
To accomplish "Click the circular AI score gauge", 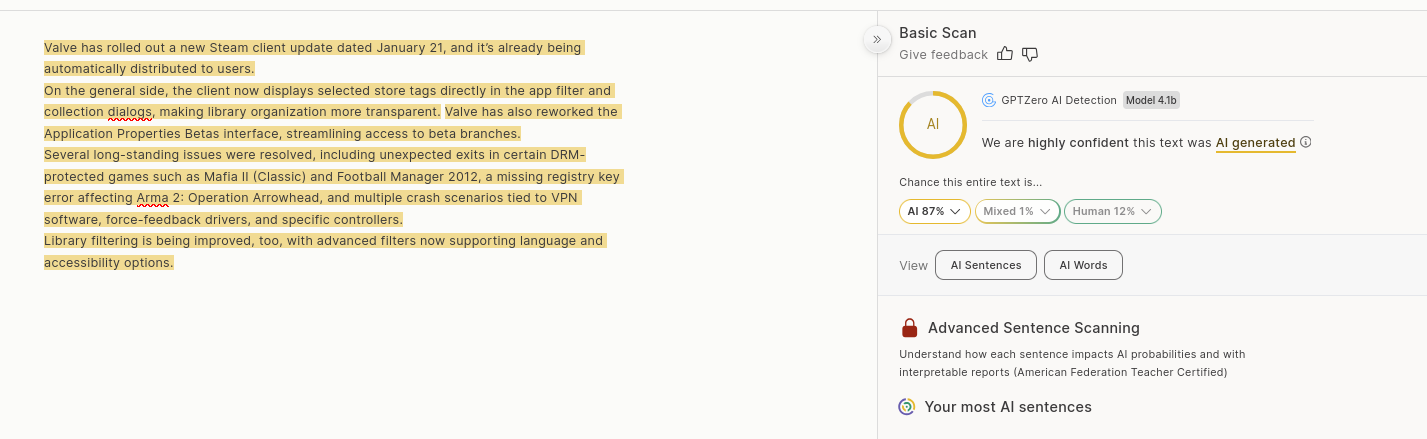I will tap(932, 125).
